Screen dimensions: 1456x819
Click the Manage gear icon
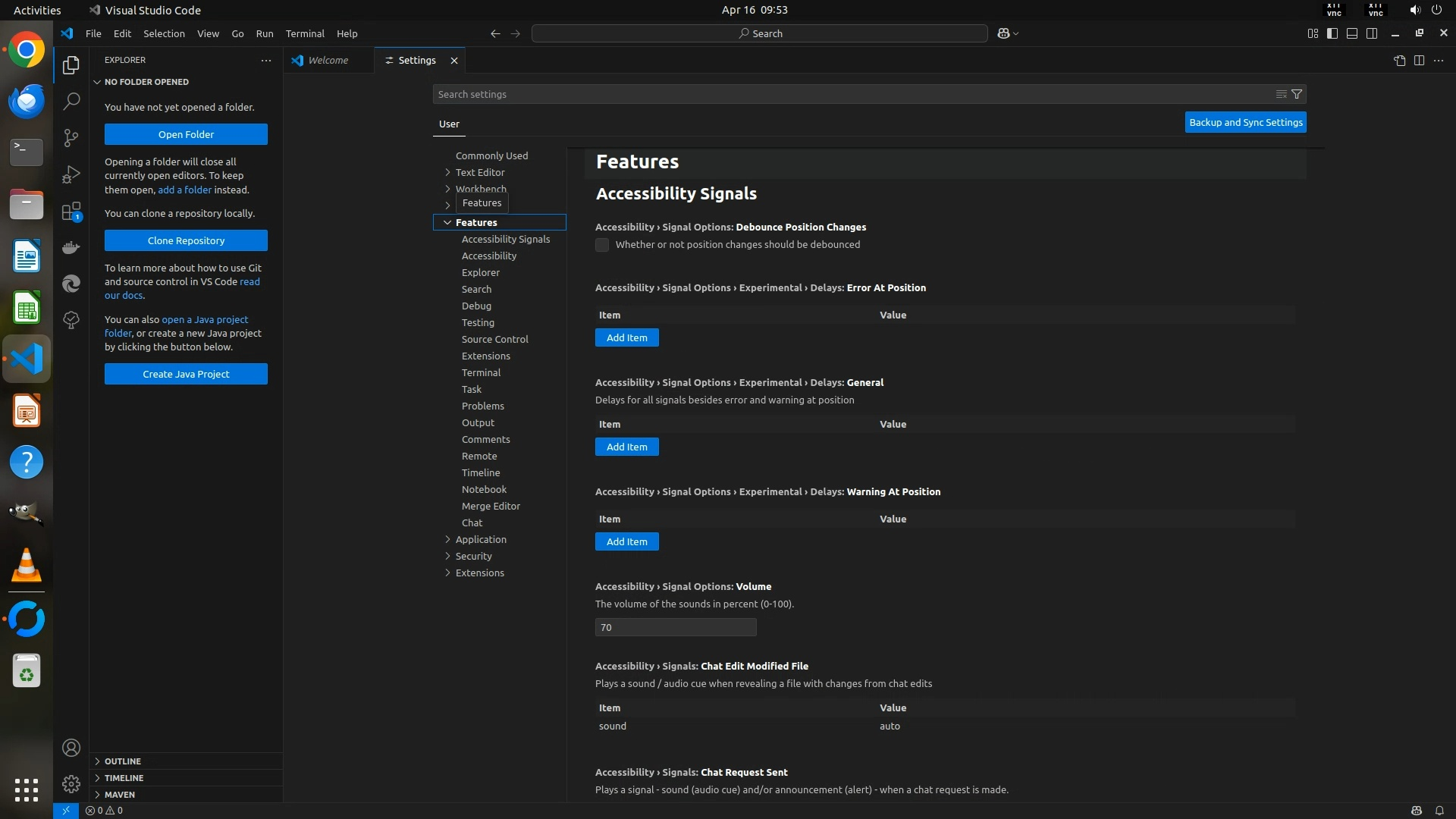tap(71, 783)
